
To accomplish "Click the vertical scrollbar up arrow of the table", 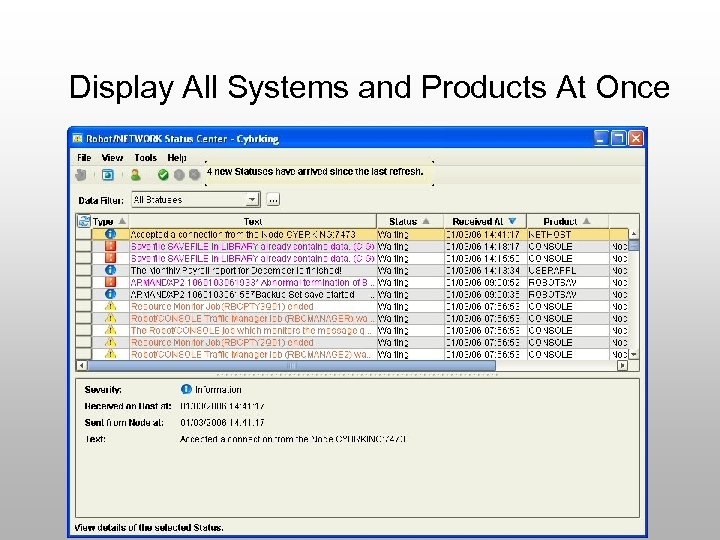I will pos(634,234).
